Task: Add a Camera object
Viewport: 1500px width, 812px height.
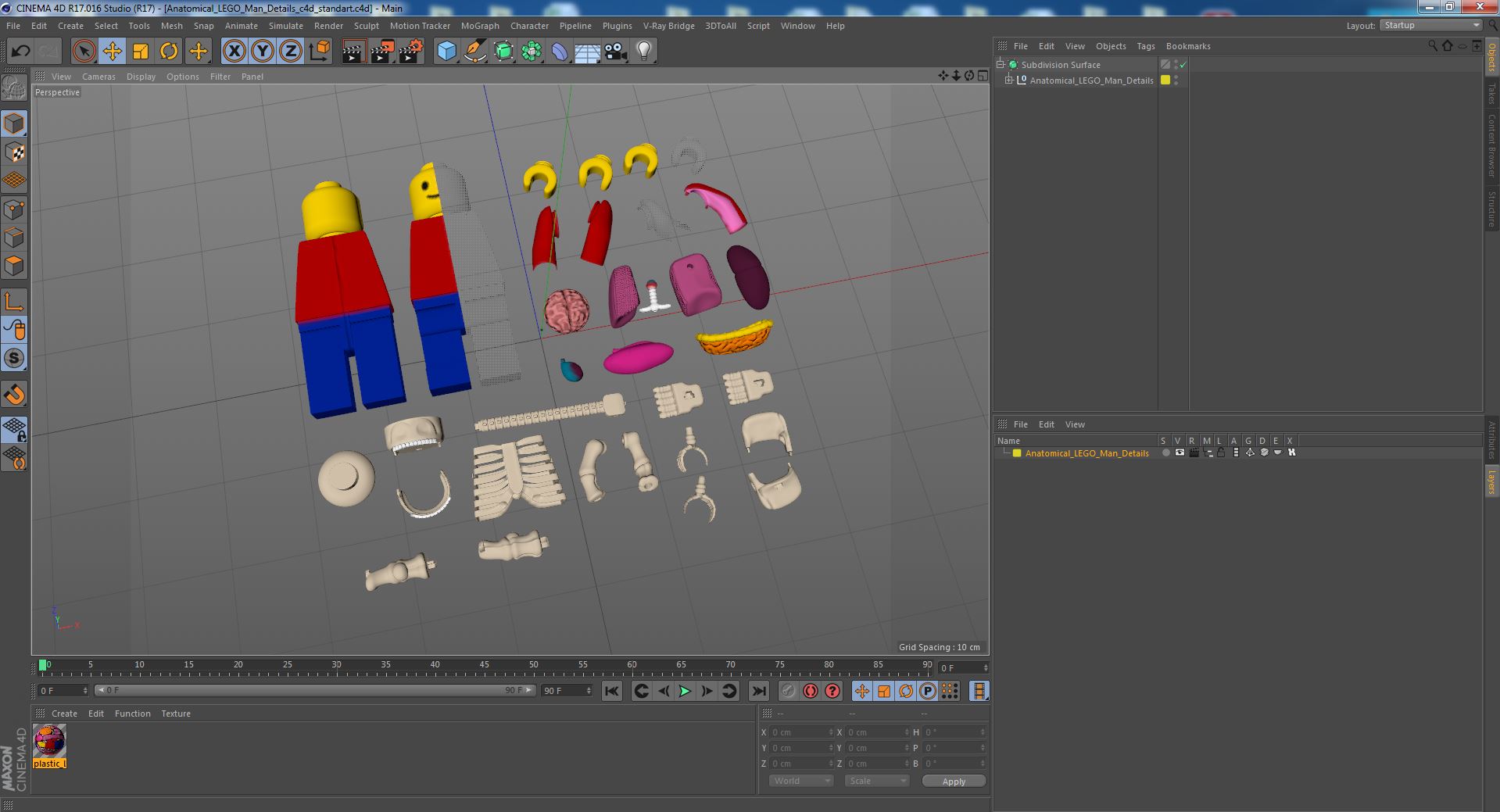Action: [616, 52]
